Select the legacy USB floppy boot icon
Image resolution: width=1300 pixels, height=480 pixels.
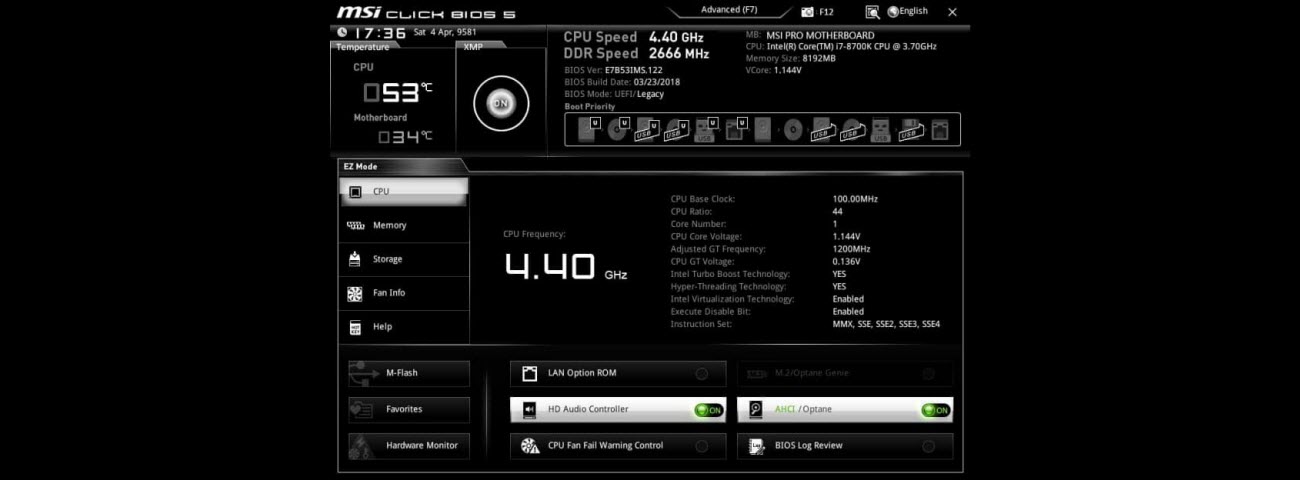click(x=910, y=130)
